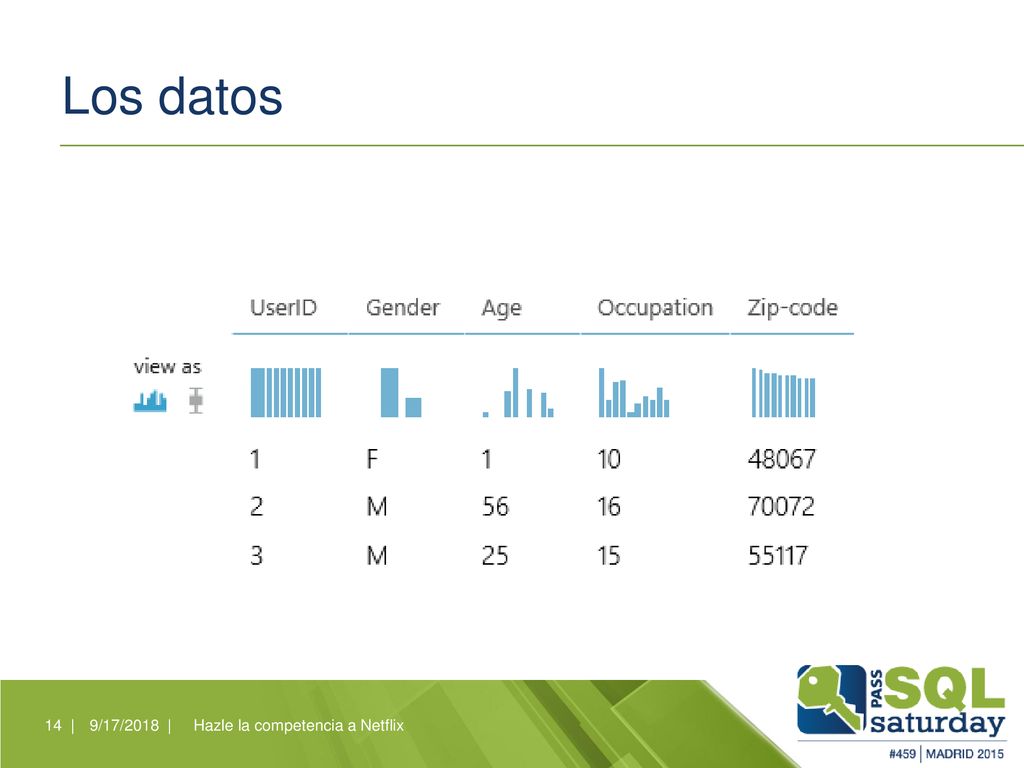Image resolution: width=1024 pixels, height=768 pixels.
Task: Select the histogram view-as icon
Action: pos(150,401)
